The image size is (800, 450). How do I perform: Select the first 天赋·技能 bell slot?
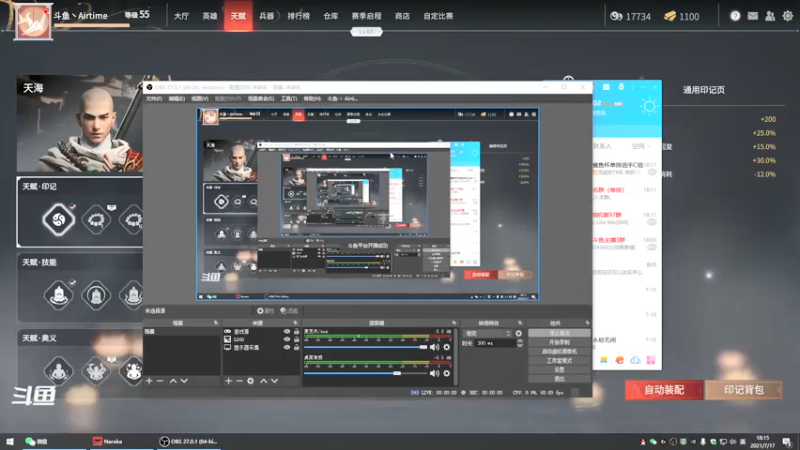(x=59, y=295)
